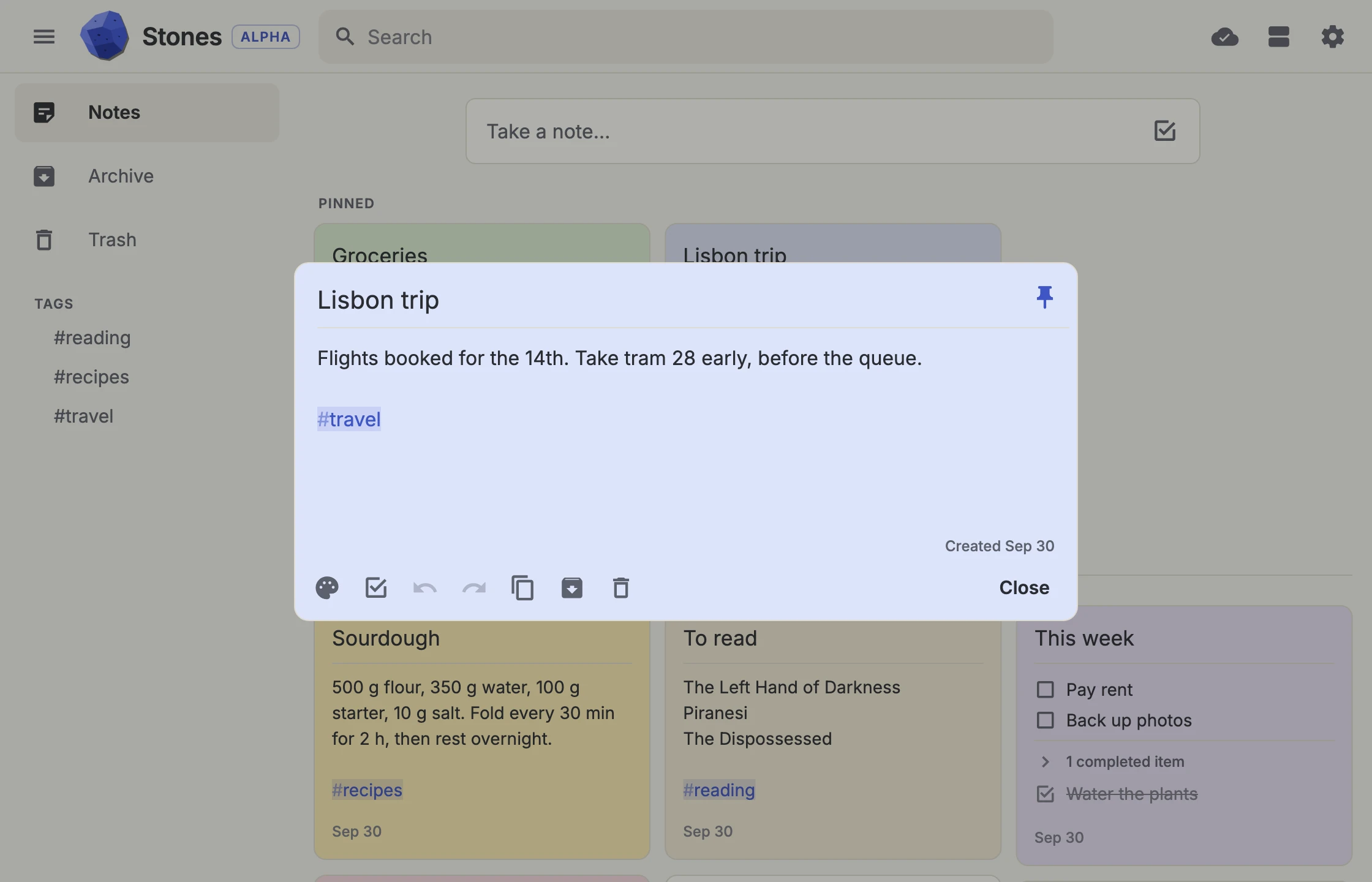1372x882 pixels.
Task: Click the ALPHA badge
Action: tap(265, 37)
